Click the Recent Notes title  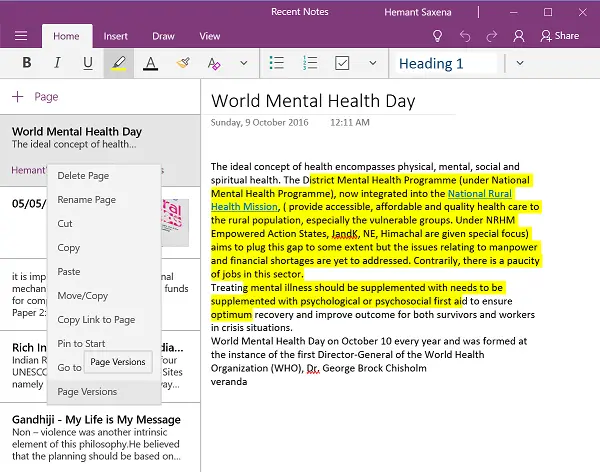300,12
